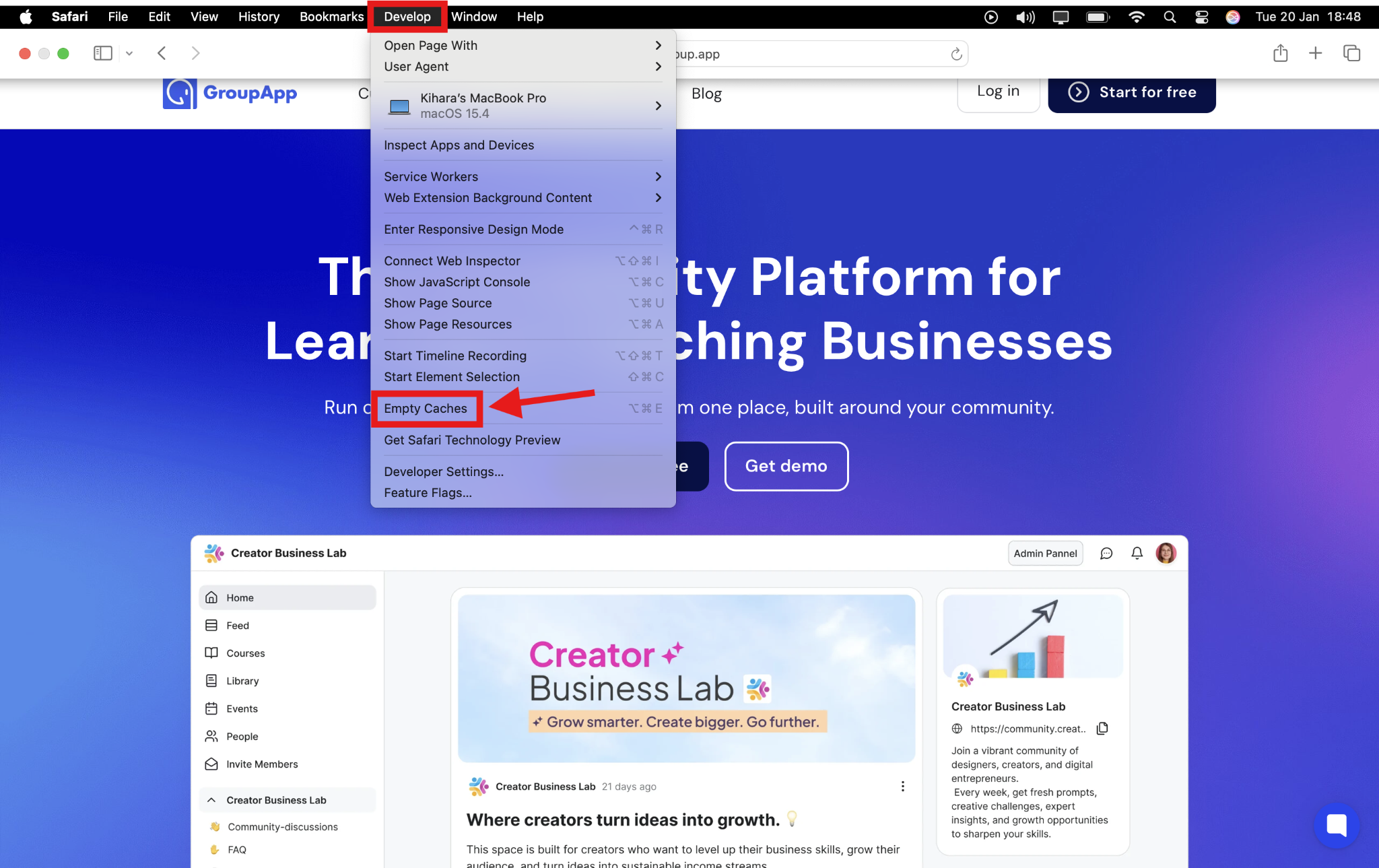Image resolution: width=1379 pixels, height=868 pixels.
Task: Click the Log in button
Action: point(998,92)
